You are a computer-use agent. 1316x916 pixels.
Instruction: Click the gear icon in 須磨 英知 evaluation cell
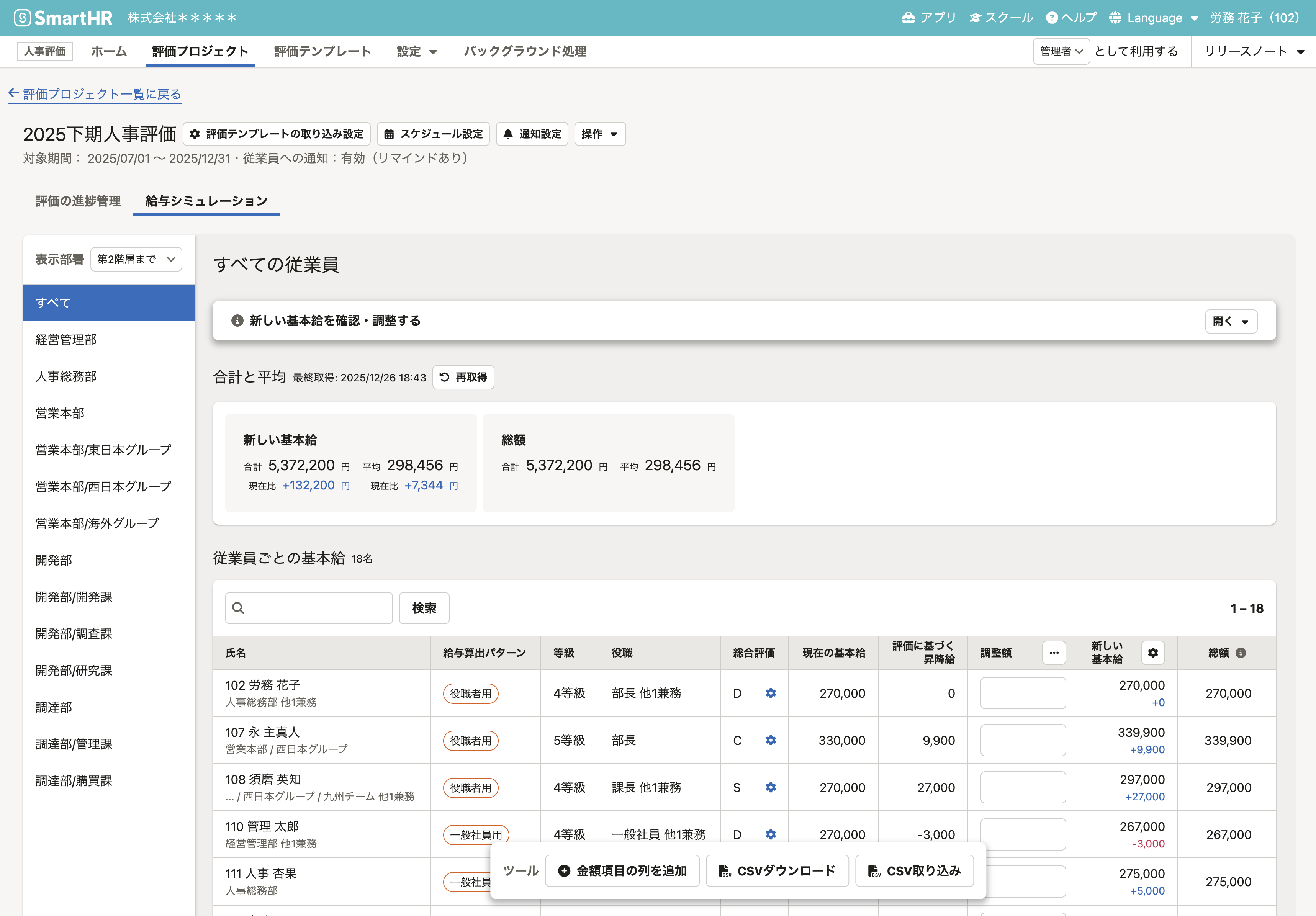pos(770,787)
